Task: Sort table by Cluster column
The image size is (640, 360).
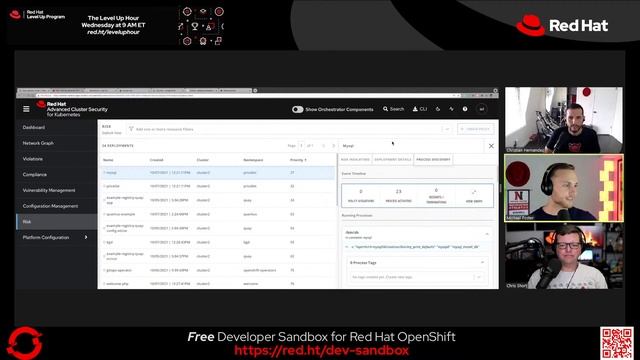Action: pyautogui.click(x=203, y=160)
